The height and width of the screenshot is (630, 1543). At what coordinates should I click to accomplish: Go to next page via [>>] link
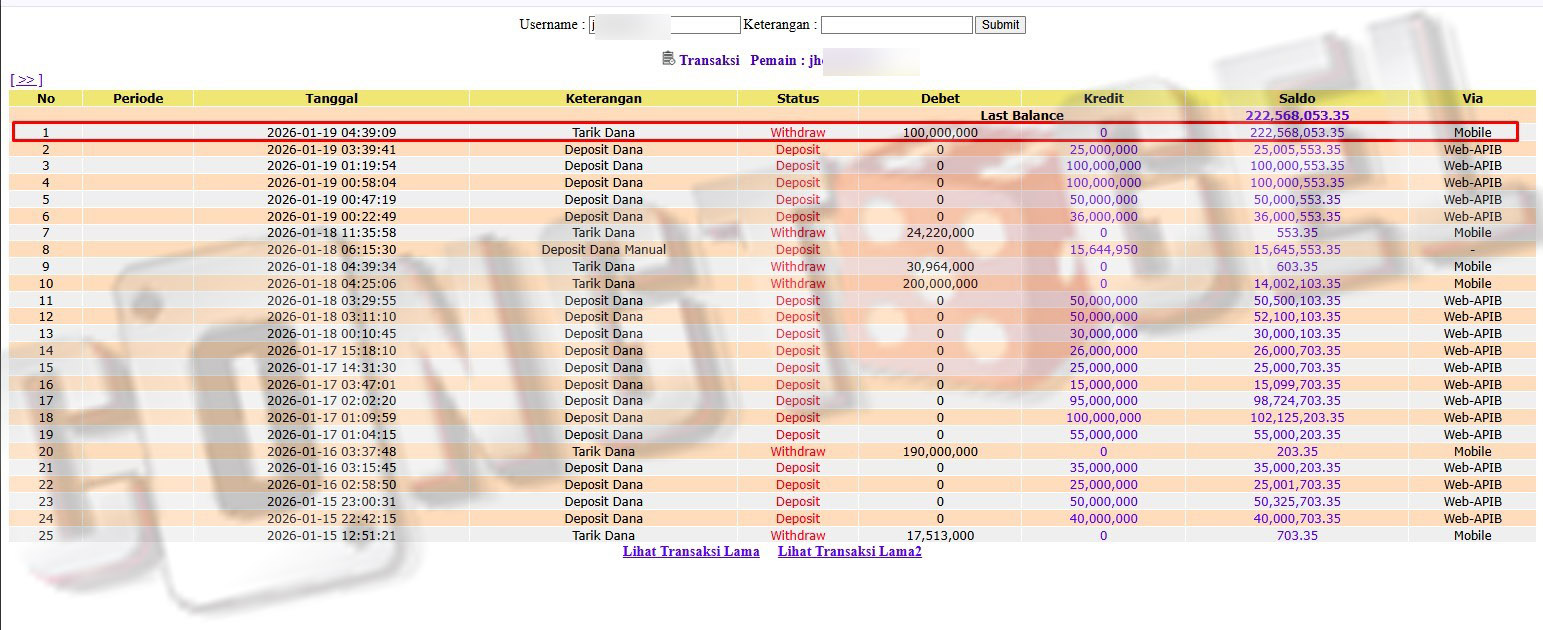[26, 80]
